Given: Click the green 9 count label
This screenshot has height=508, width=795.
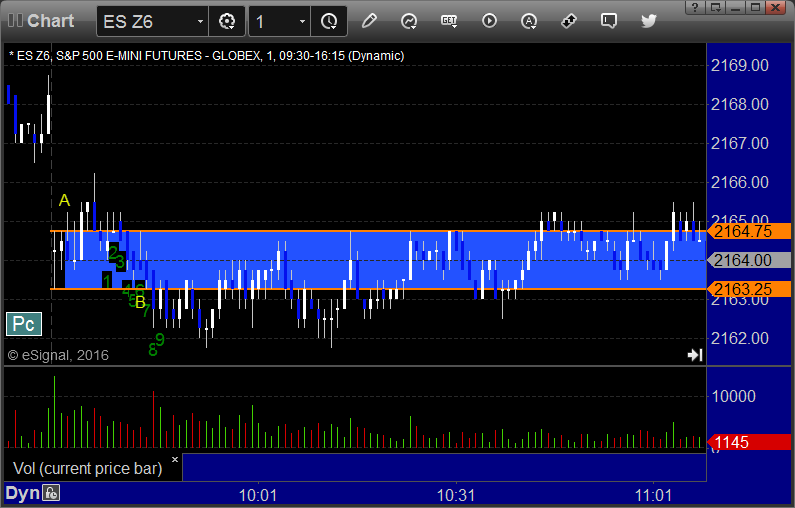Looking at the screenshot, I should [160, 339].
